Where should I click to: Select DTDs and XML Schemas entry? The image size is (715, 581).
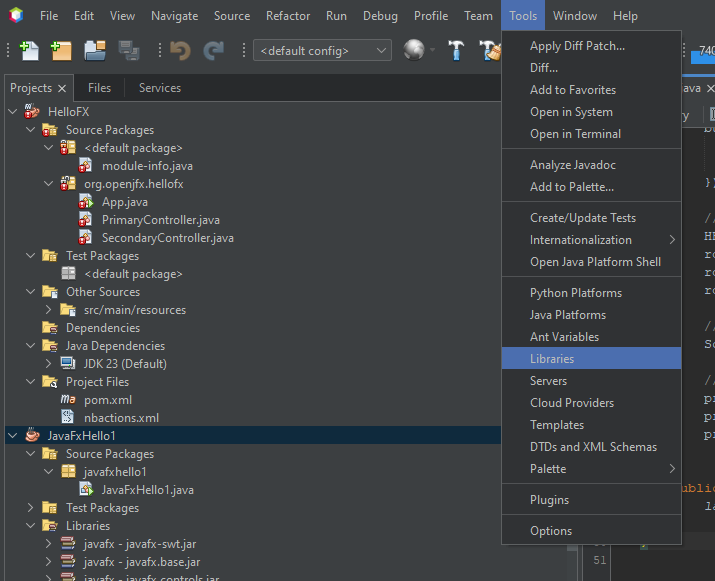click(x=591, y=446)
